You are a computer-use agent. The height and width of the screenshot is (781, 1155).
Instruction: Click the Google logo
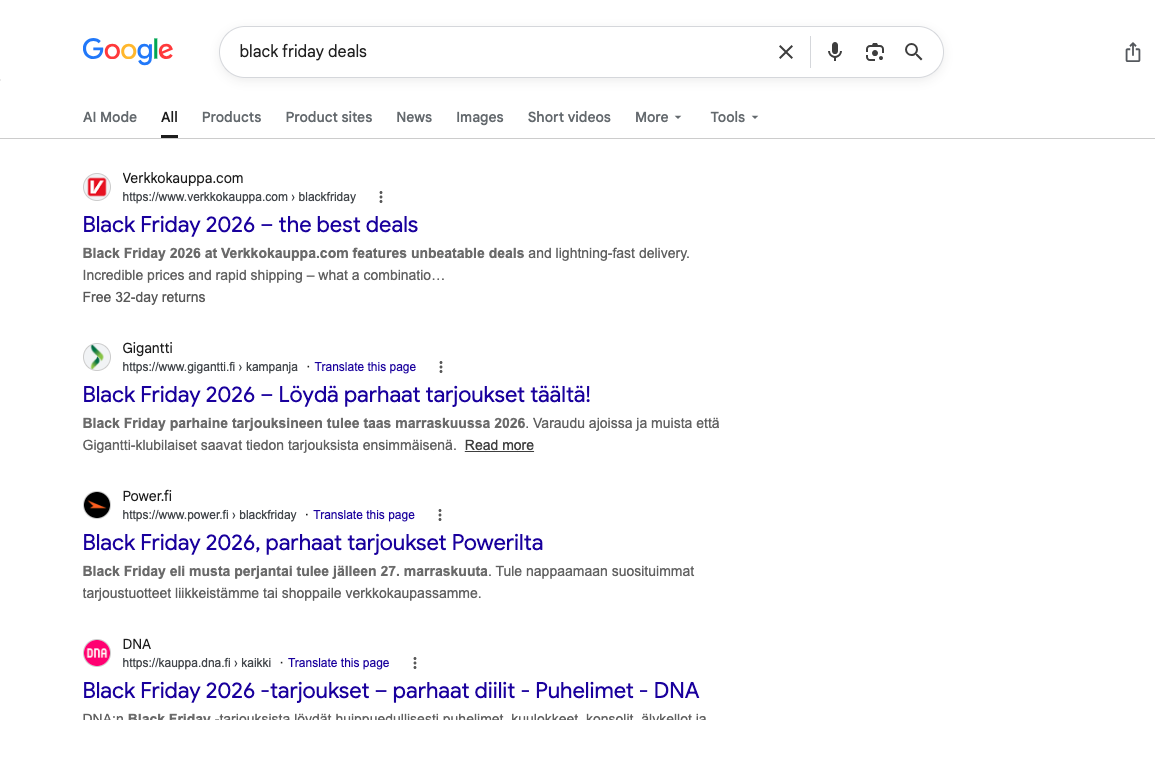point(127,51)
